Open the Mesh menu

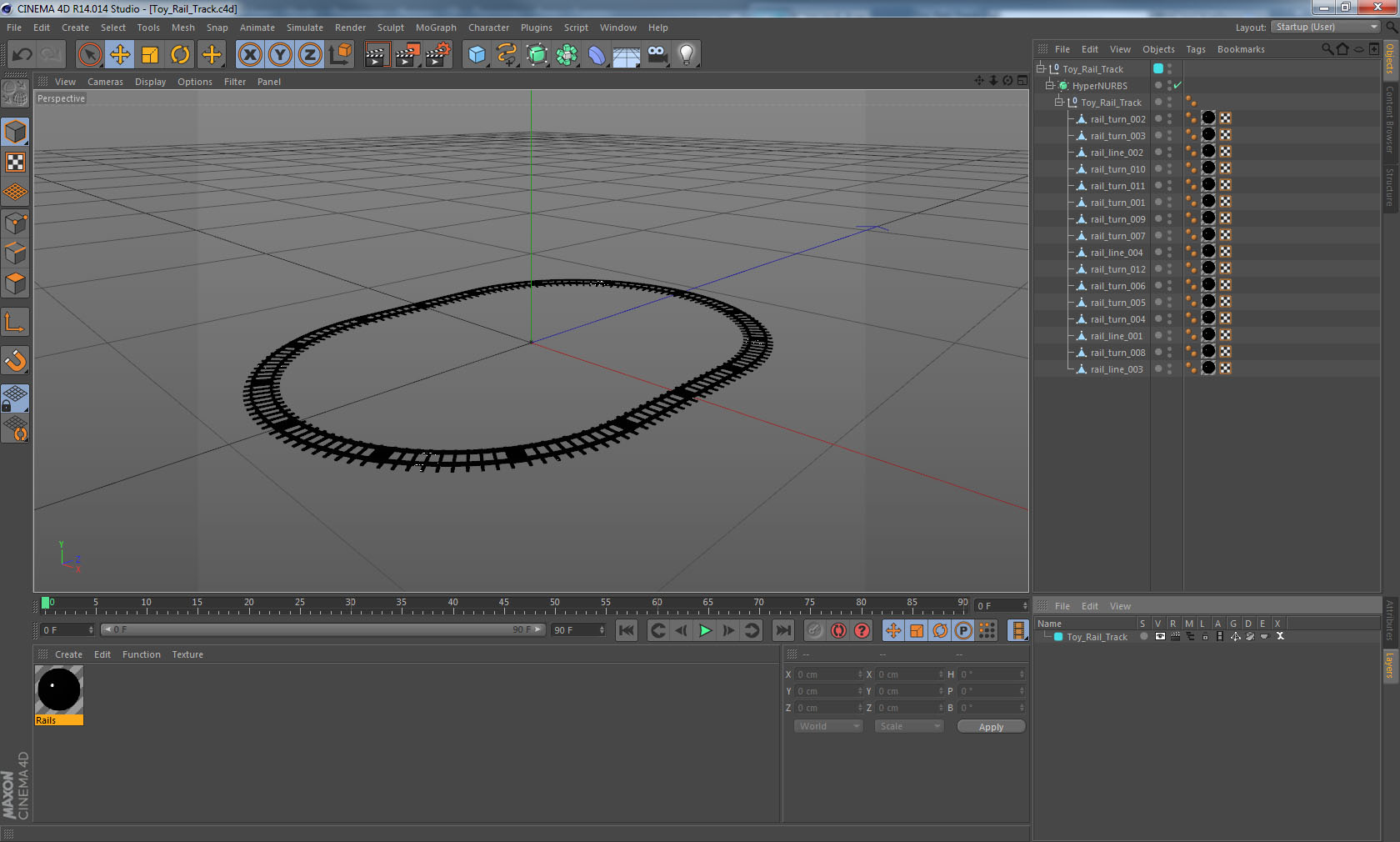click(182, 28)
